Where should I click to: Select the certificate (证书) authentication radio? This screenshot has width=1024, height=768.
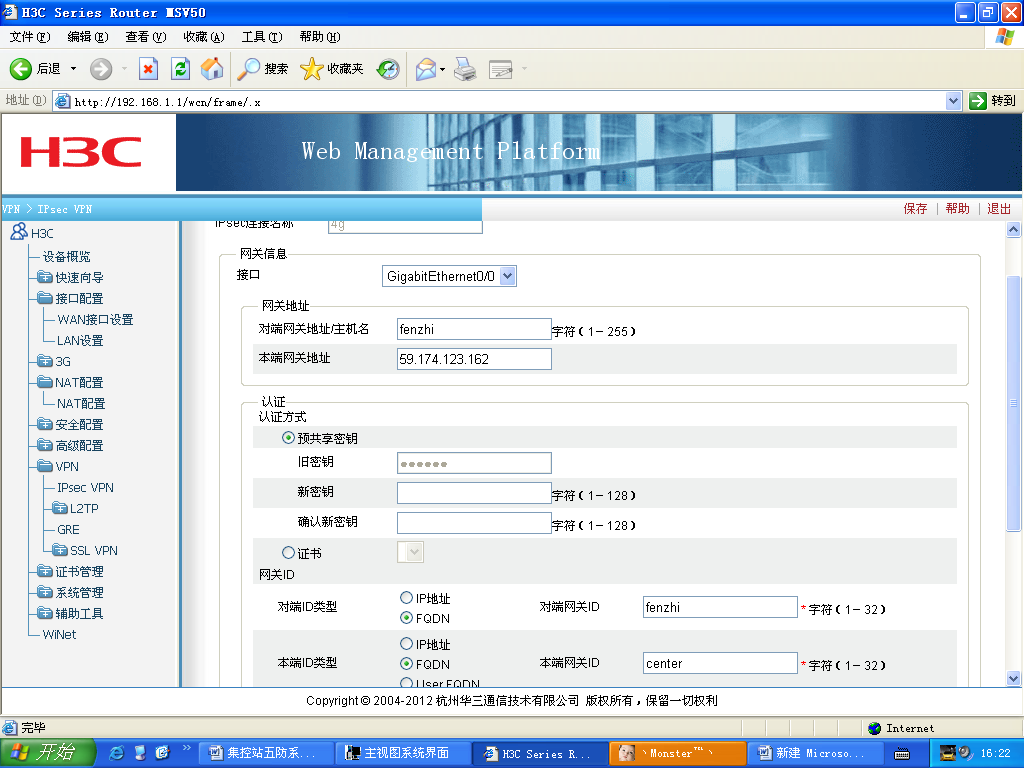289,552
